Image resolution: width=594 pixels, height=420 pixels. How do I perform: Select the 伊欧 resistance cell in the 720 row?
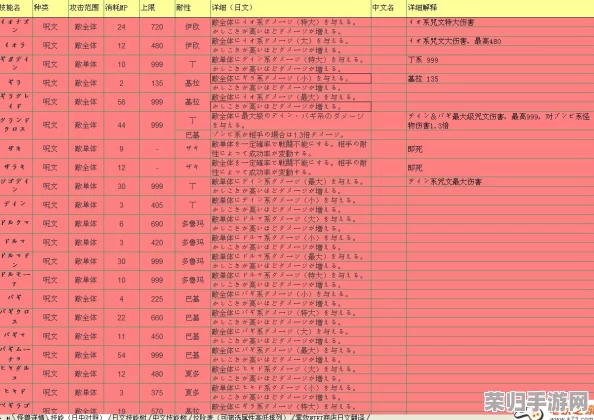(x=192, y=27)
